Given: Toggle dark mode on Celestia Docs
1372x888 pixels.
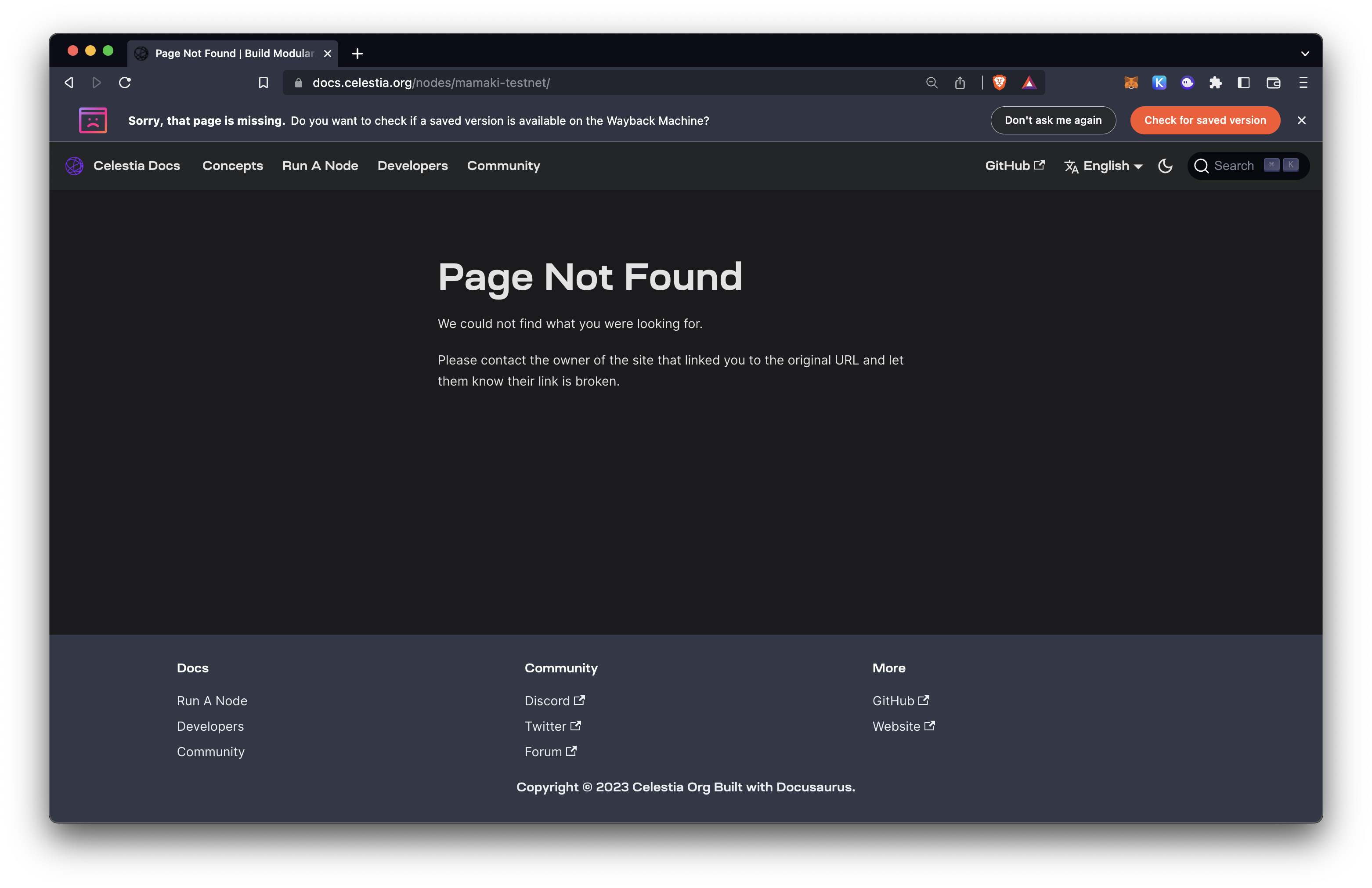Looking at the screenshot, I should (1165, 166).
